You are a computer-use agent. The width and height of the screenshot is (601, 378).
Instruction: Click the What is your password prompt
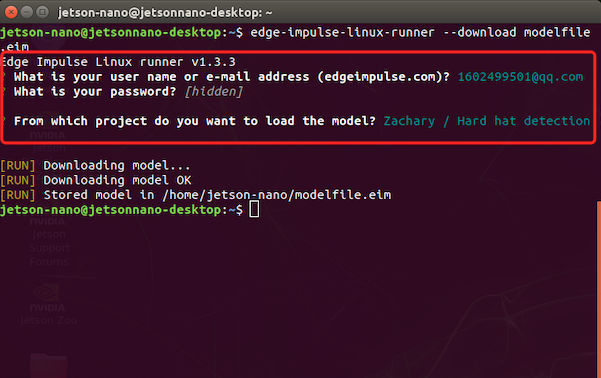pos(95,92)
